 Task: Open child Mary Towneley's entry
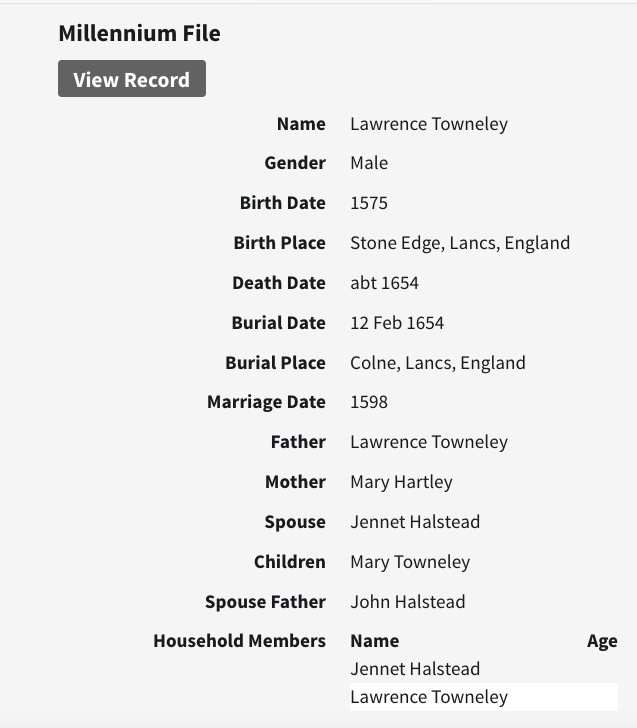410,562
